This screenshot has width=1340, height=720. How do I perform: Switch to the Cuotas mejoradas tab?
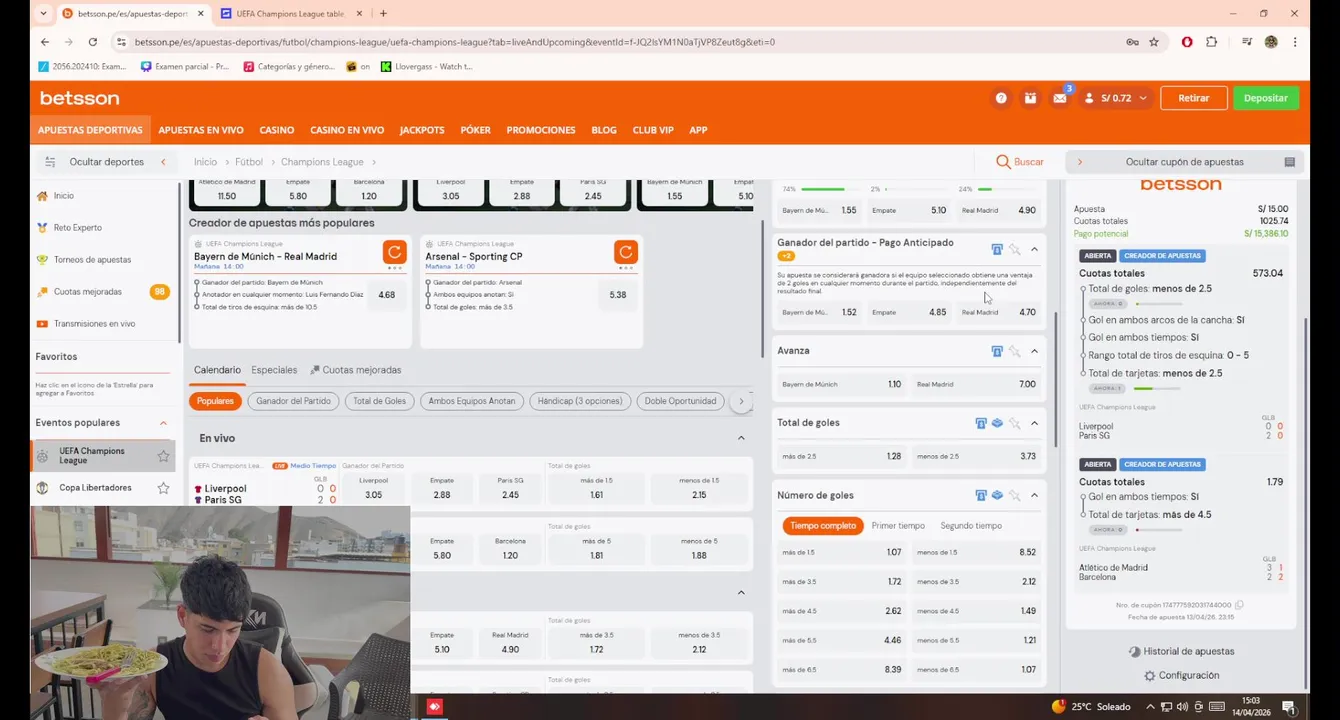(x=355, y=370)
